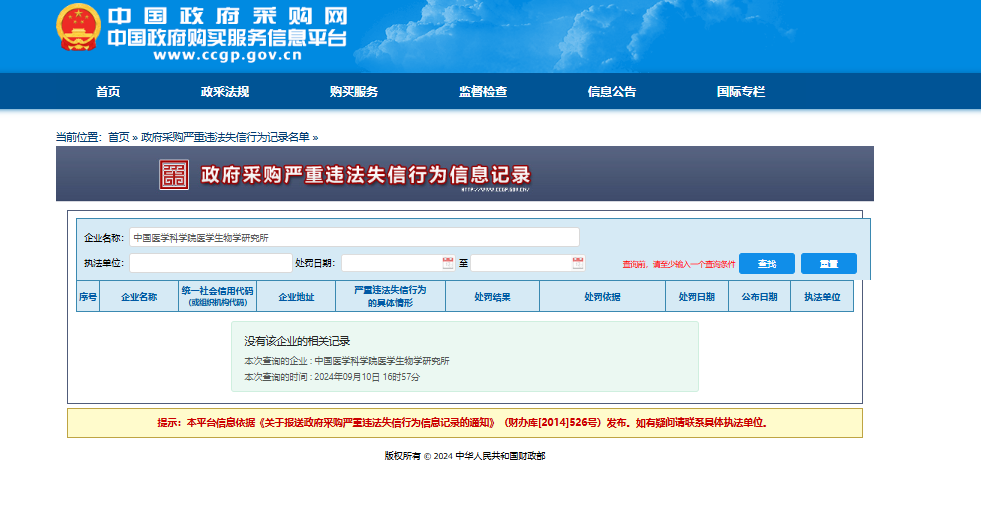Focus the 企业名称 input field
The width and height of the screenshot is (981, 511).
click(x=354, y=238)
